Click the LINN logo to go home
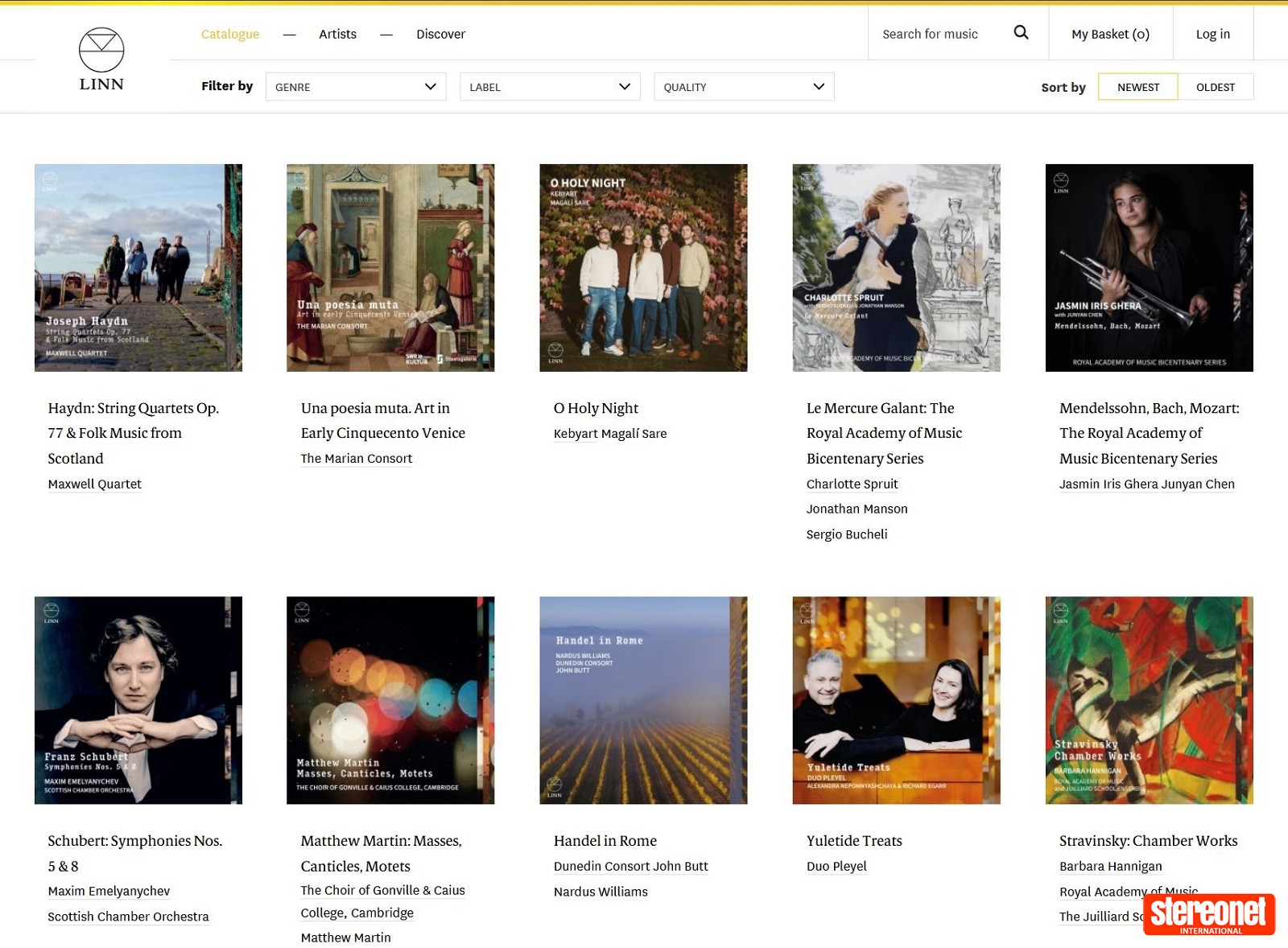Screen dimensions: 1288x948 click(x=101, y=60)
